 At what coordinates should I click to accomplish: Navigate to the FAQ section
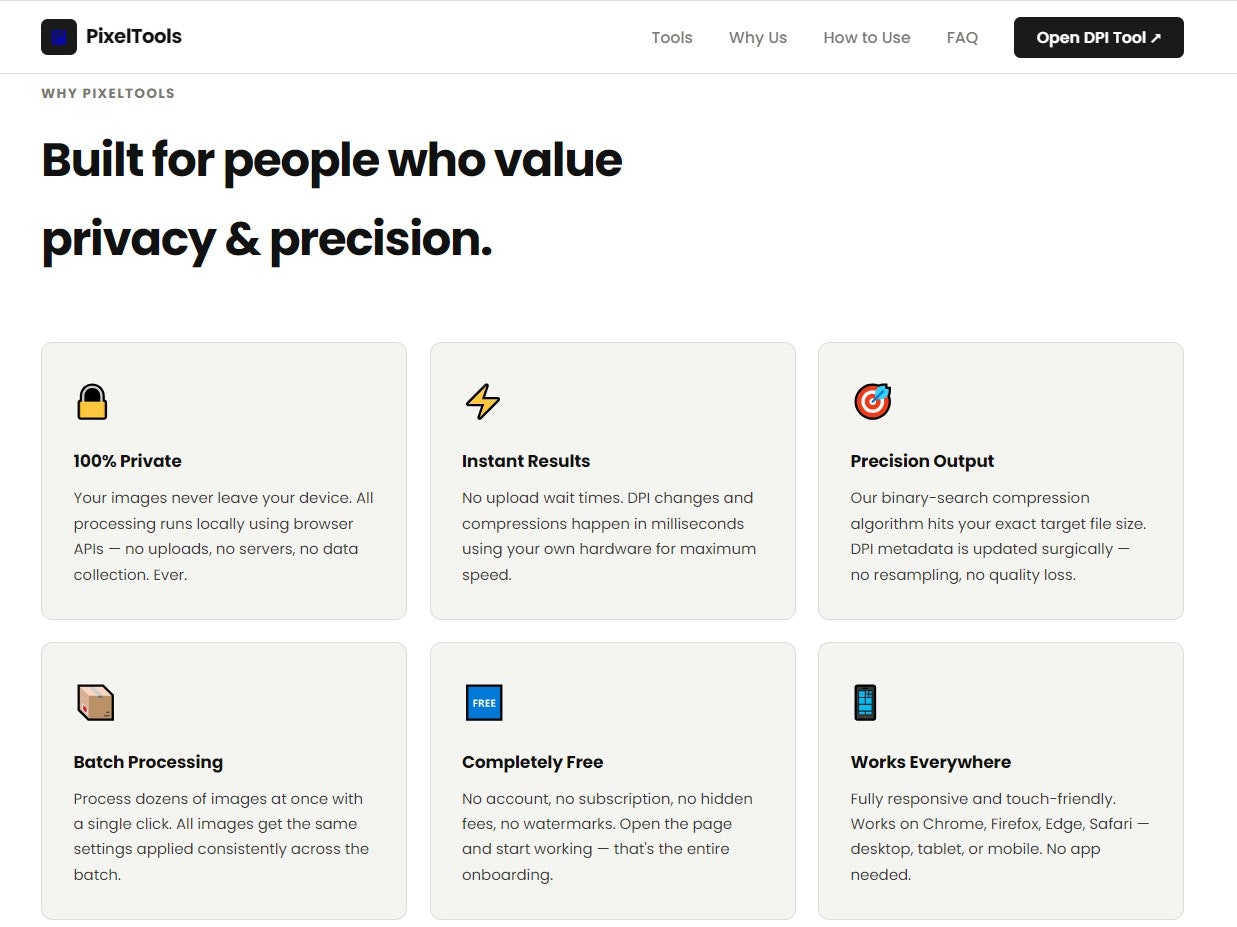[x=962, y=37]
